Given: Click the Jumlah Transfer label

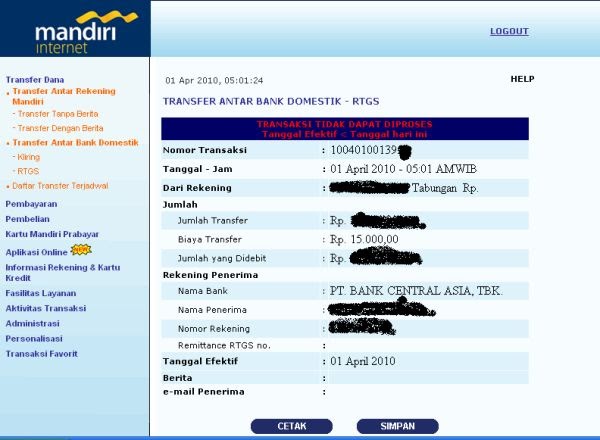Looking at the screenshot, I should [x=213, y=220].
